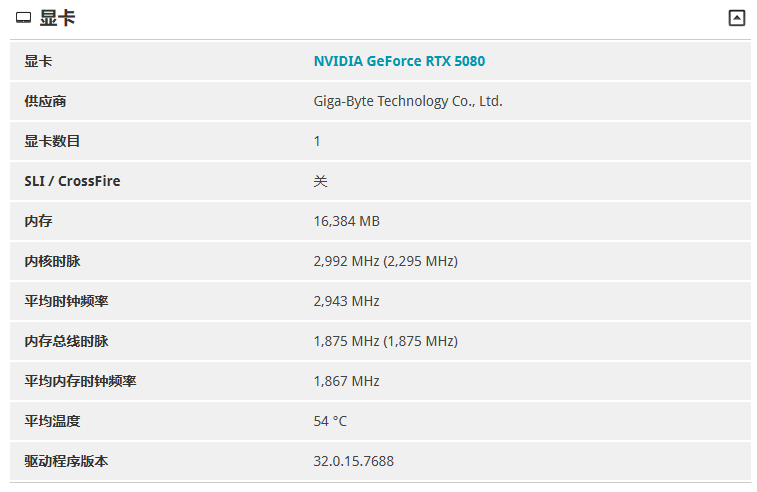Click the Giga-Byte Technology Co., Ltd. value

pyautogui.click(x=408, y=101)
